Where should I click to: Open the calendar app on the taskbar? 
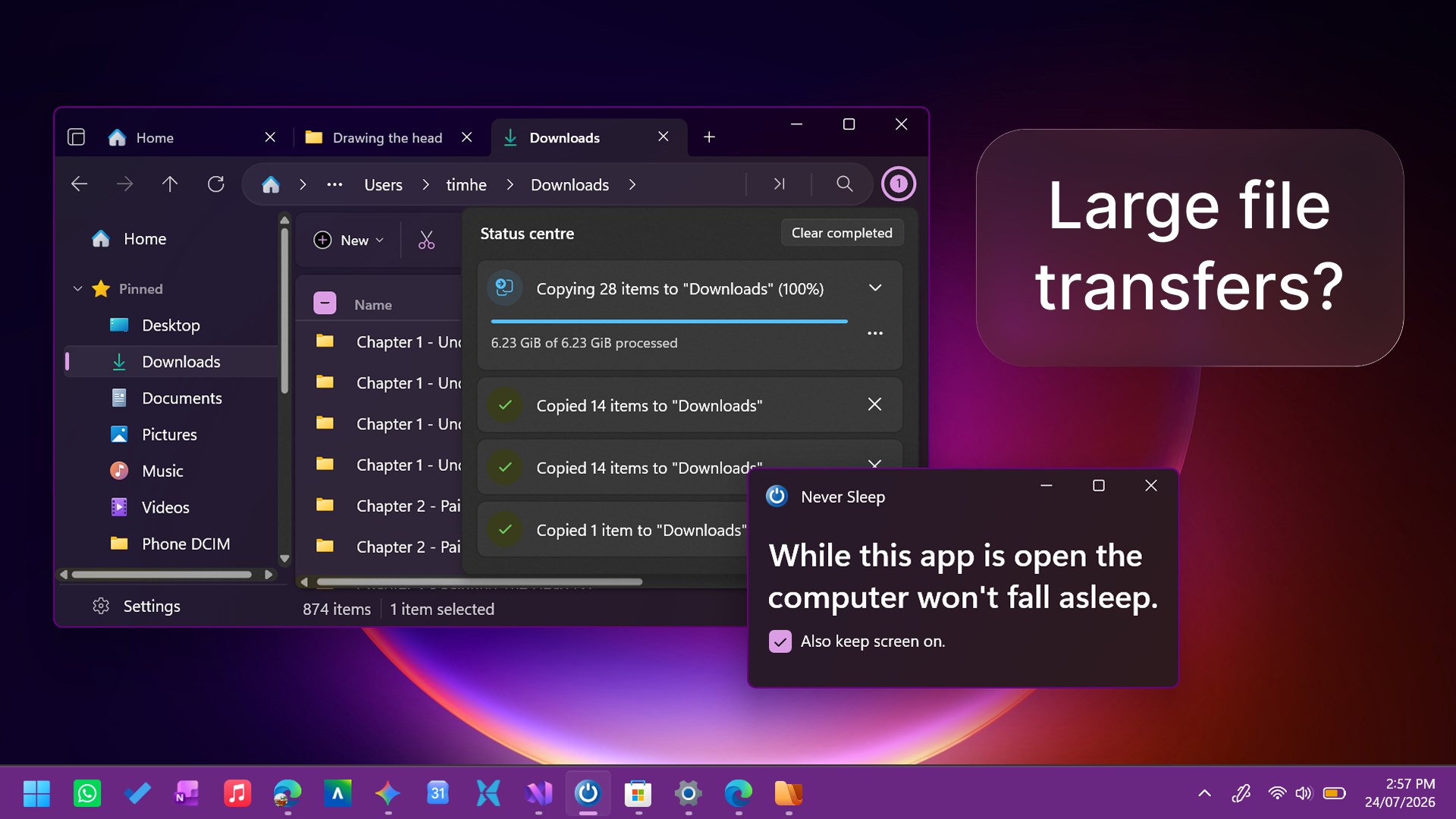click(x=438, y=793)
